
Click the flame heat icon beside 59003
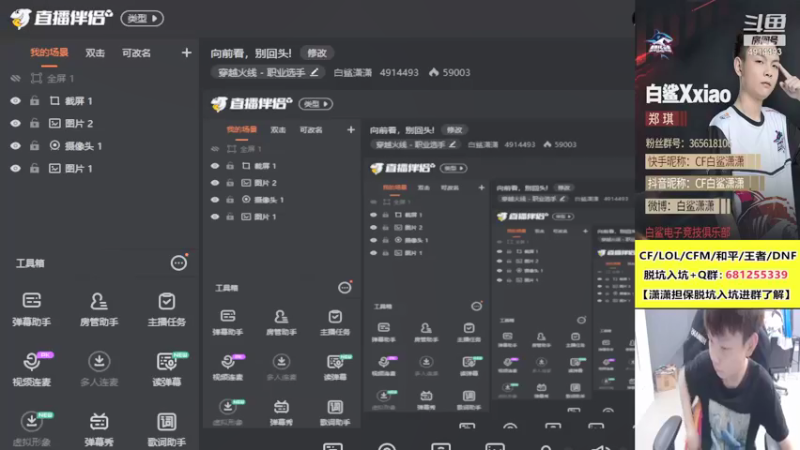click(434, 72)
